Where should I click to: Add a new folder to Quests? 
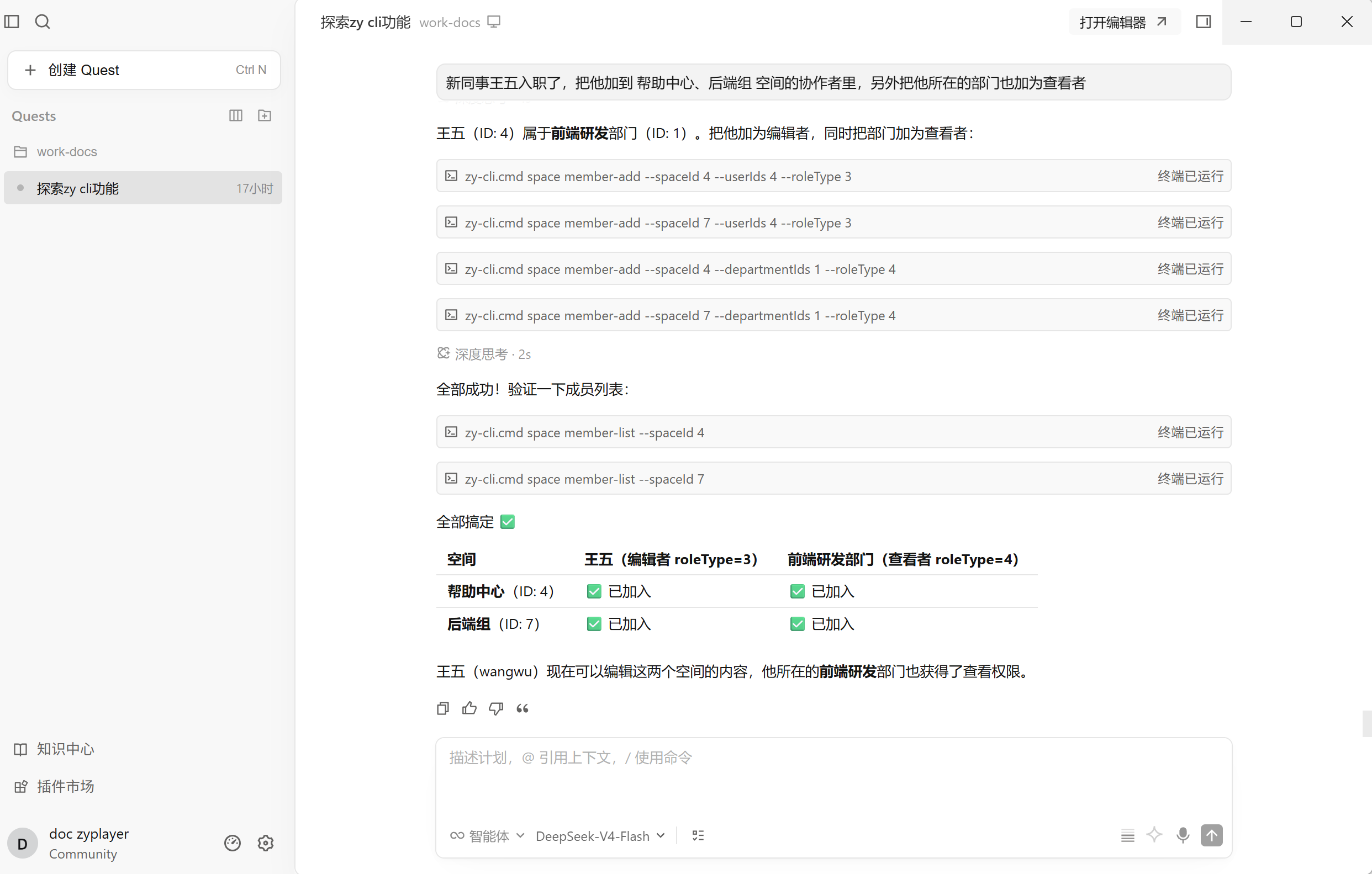click(265, 115)
